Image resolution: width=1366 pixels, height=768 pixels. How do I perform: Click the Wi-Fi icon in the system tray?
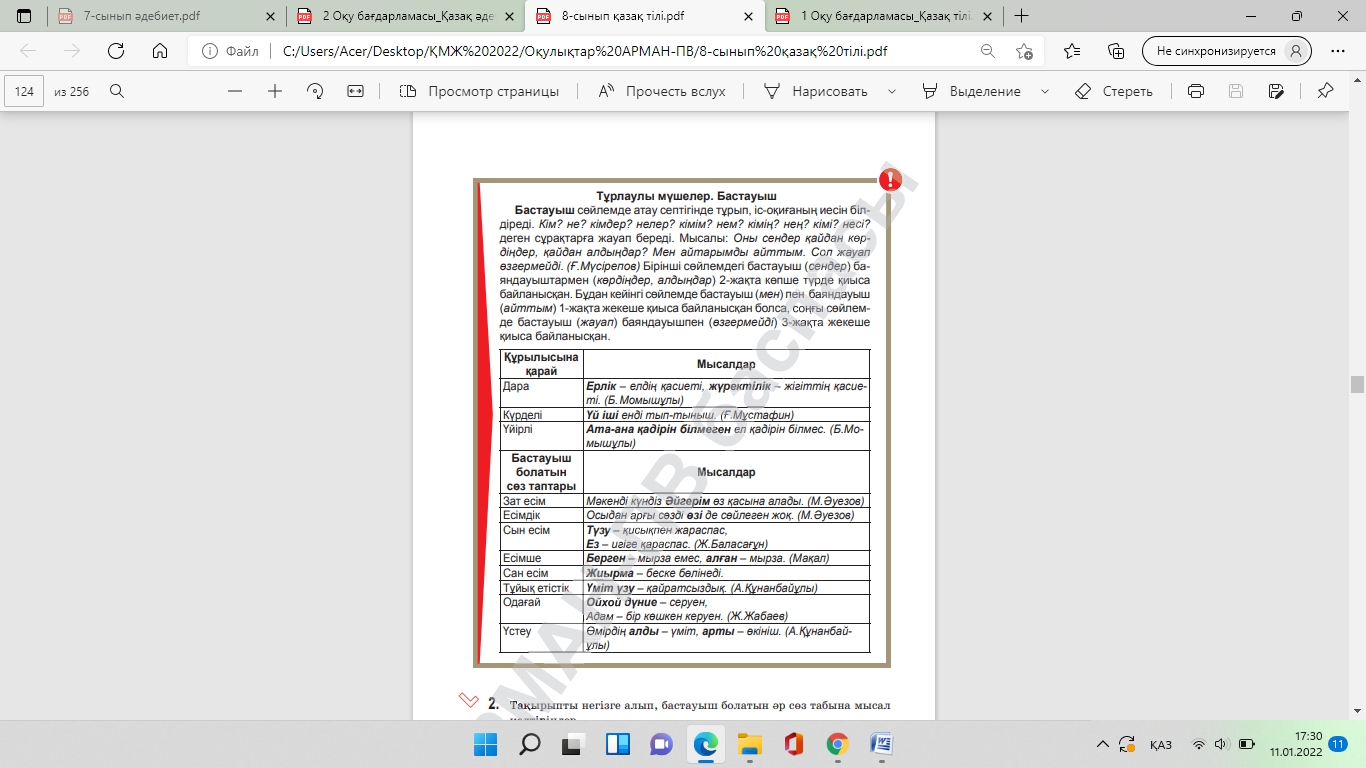point(1198,744)
